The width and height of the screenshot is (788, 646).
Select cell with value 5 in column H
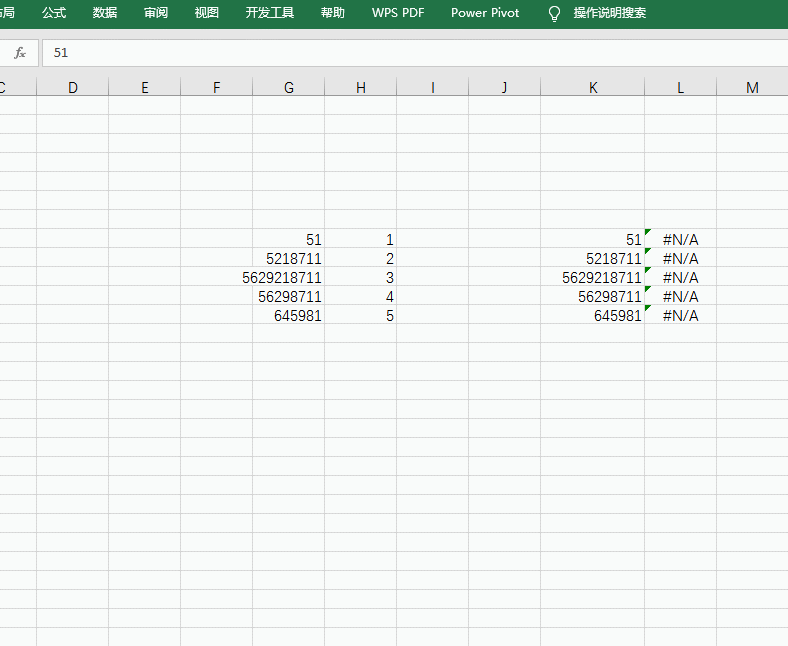click(360, 315)
